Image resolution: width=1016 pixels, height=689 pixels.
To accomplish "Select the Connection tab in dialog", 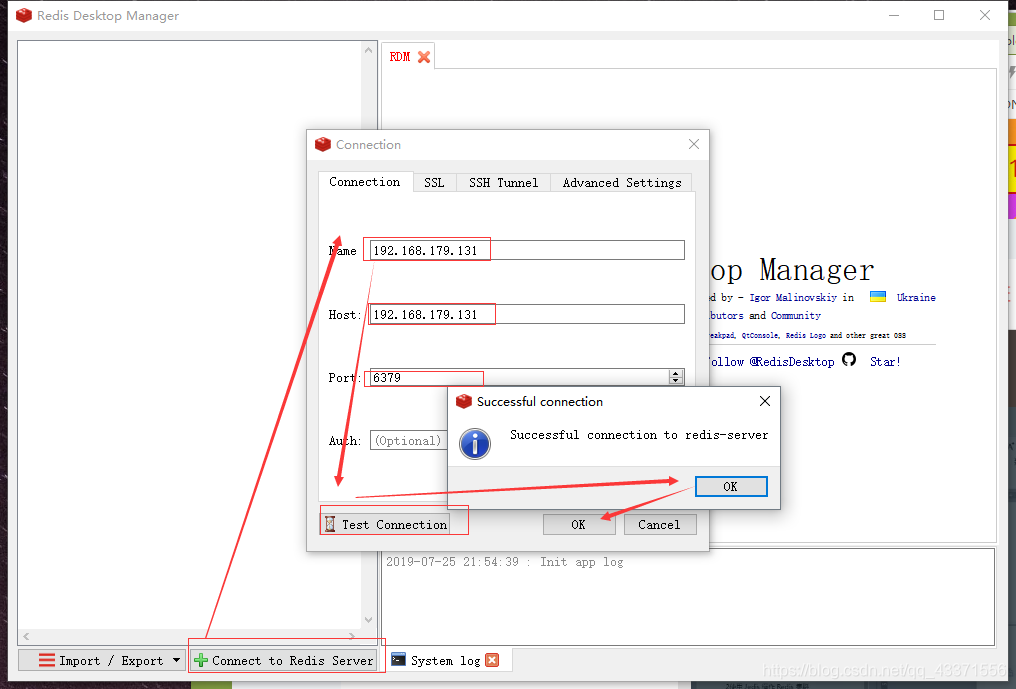I will [x=365, y=181].
